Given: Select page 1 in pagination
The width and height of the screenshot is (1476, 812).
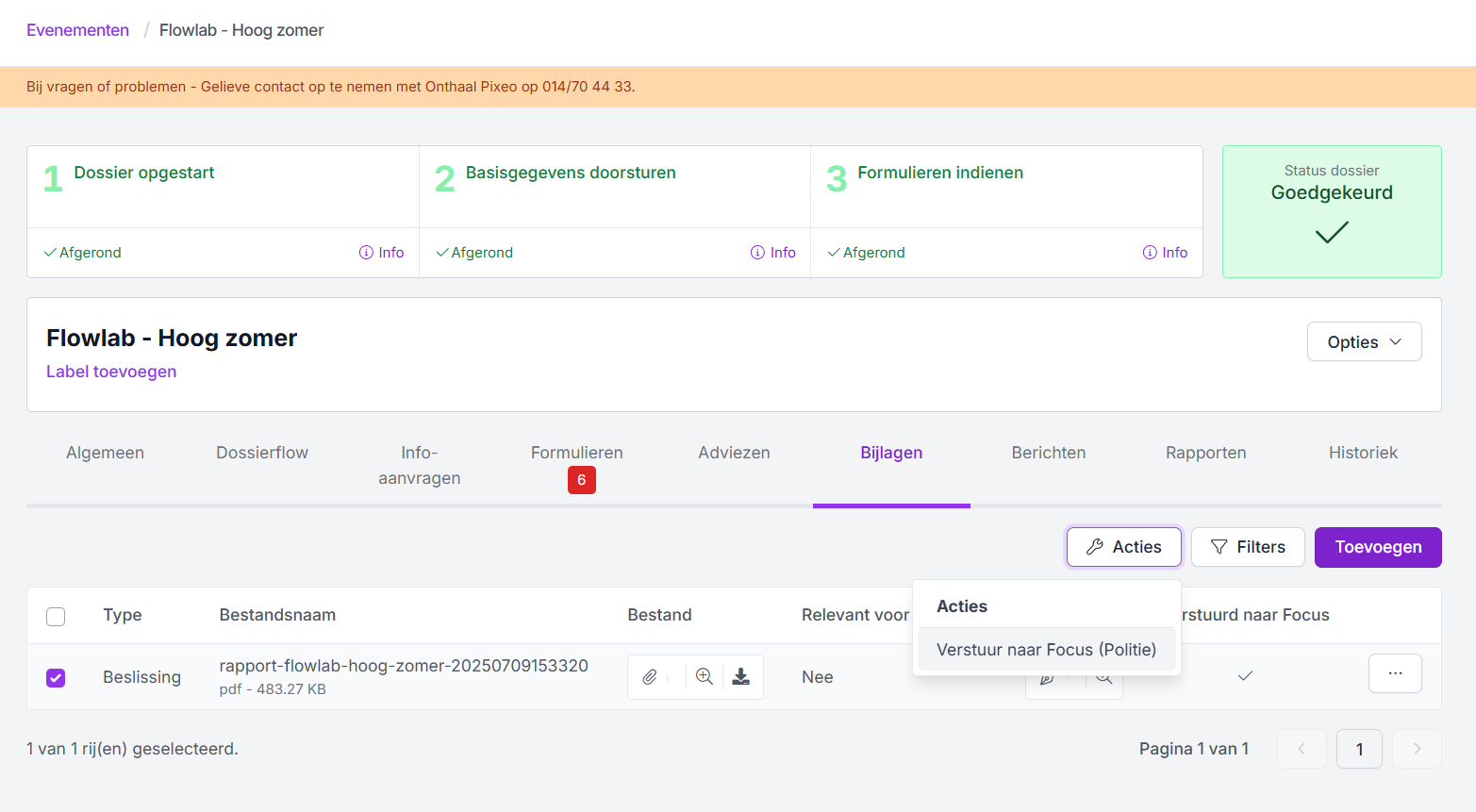Looking at the screenshot, I should pos(1359,750).
